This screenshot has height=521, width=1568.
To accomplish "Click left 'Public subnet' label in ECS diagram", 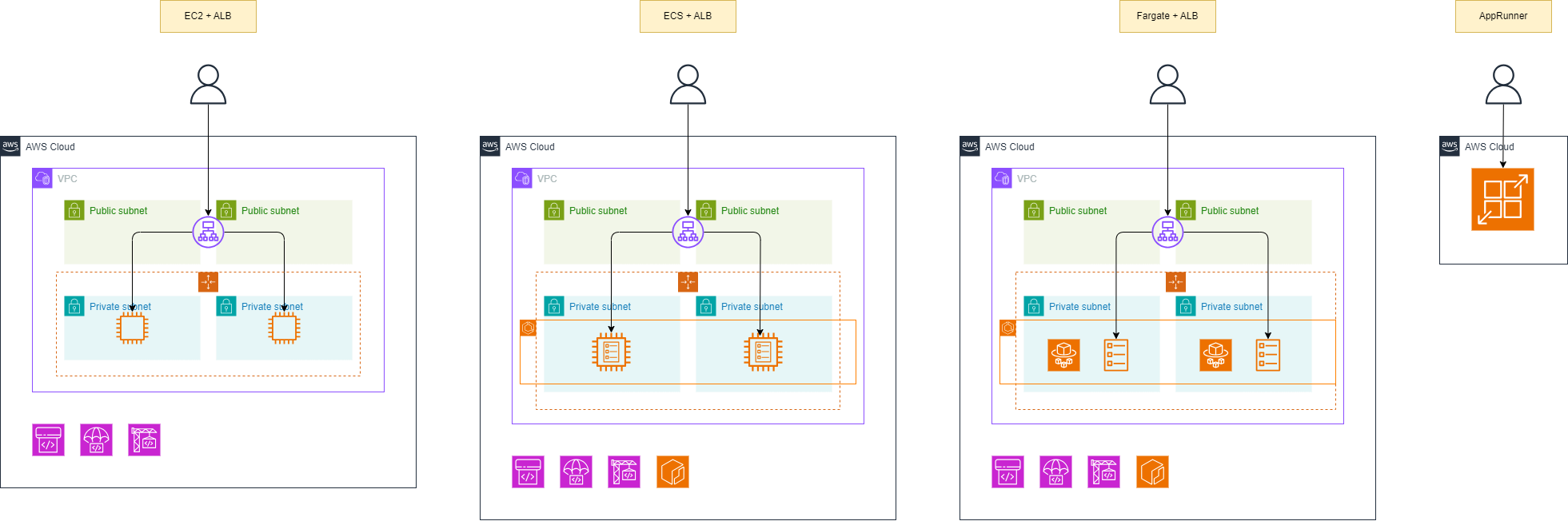I will click(598, 211).
